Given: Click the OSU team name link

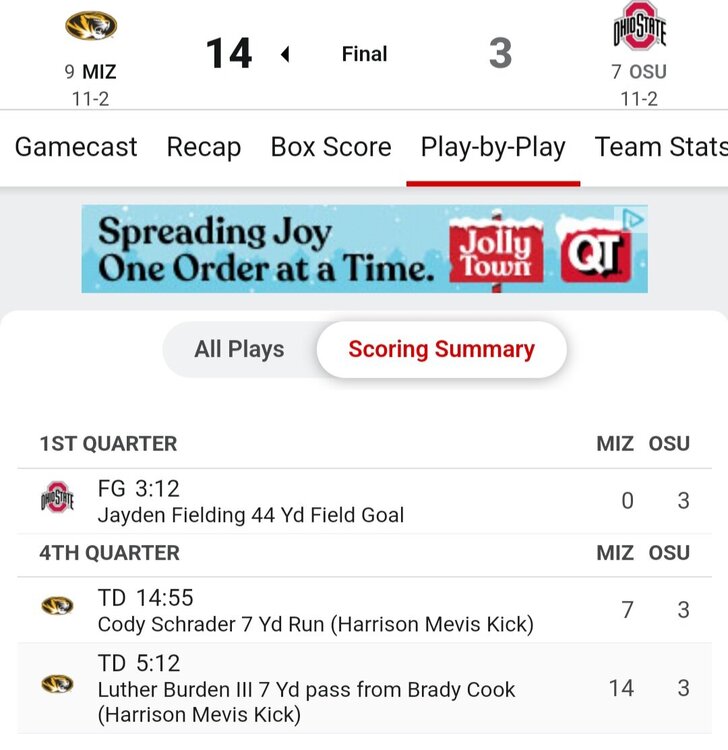Looking at the screenshot, I should pyautogui.click(x=647, y=72).
